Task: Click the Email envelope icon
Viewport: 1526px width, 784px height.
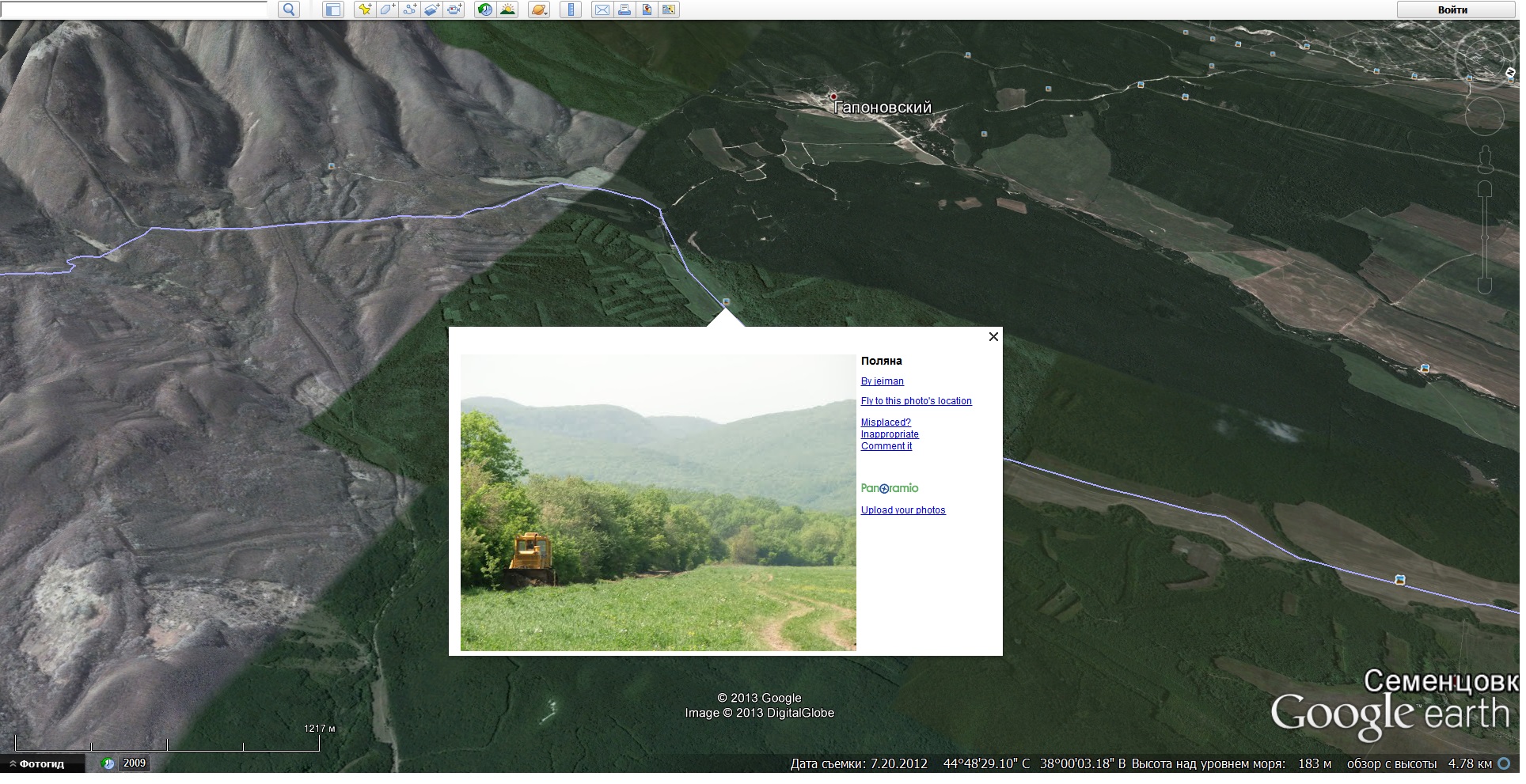Action: [x=602, y=9]
